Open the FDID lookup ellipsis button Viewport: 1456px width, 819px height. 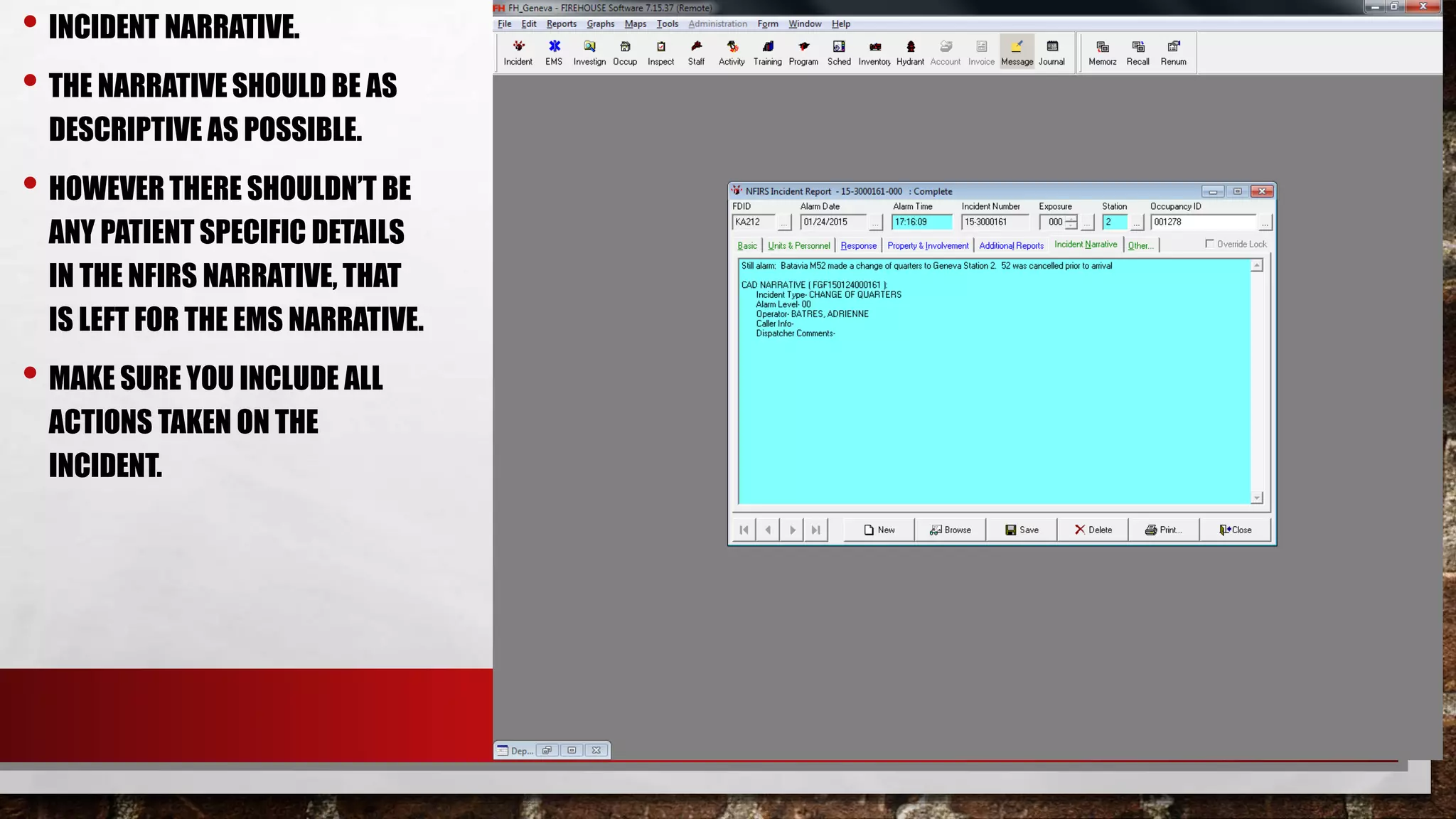tap(783, 223)
